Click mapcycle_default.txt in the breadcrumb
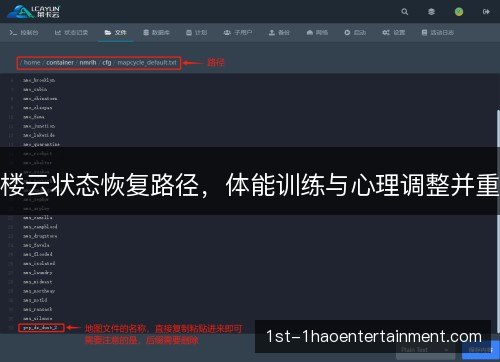Screen dimensions: 500x362 coord(147,63)
